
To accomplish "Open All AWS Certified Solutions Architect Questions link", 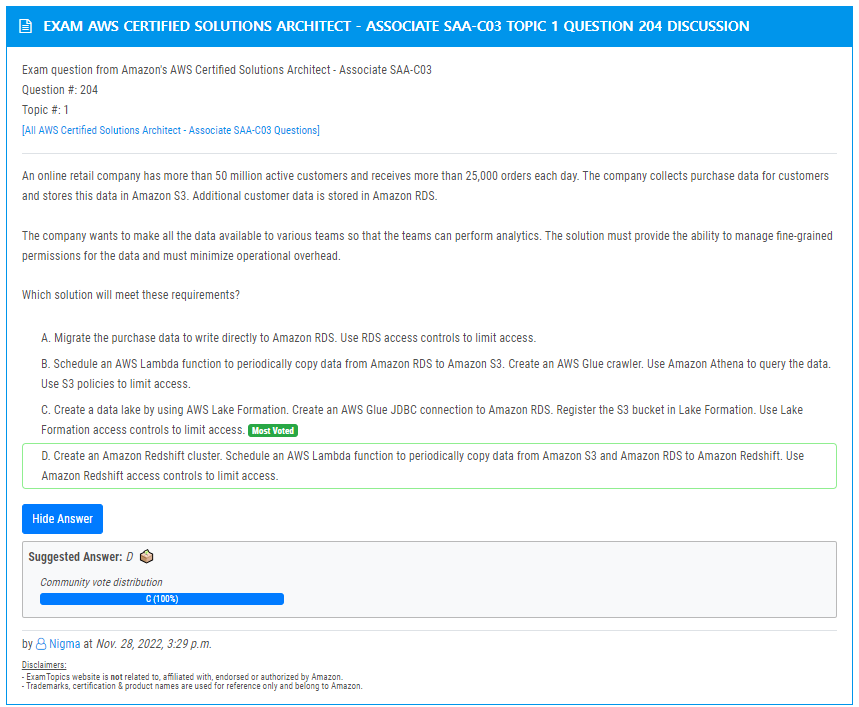I will pyautogui.click(x=171, y=130).
